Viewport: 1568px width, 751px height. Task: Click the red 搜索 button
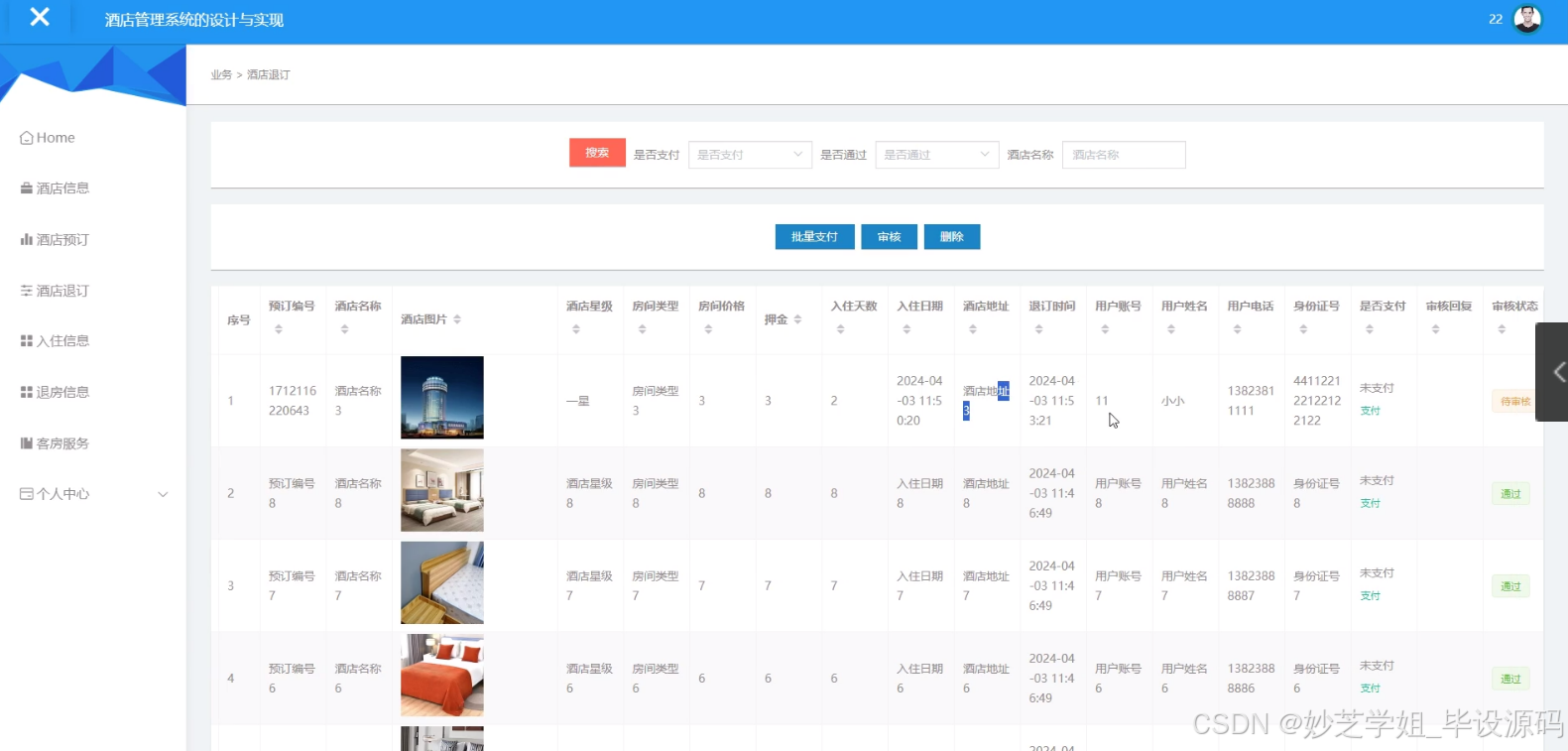pos(597,153)
